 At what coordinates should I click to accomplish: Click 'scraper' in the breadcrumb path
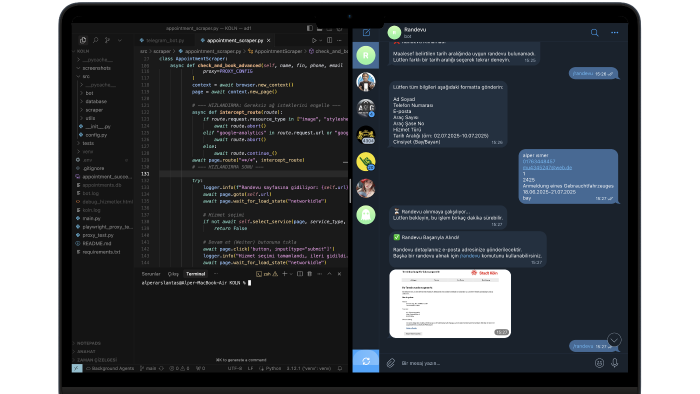point(162,51)
